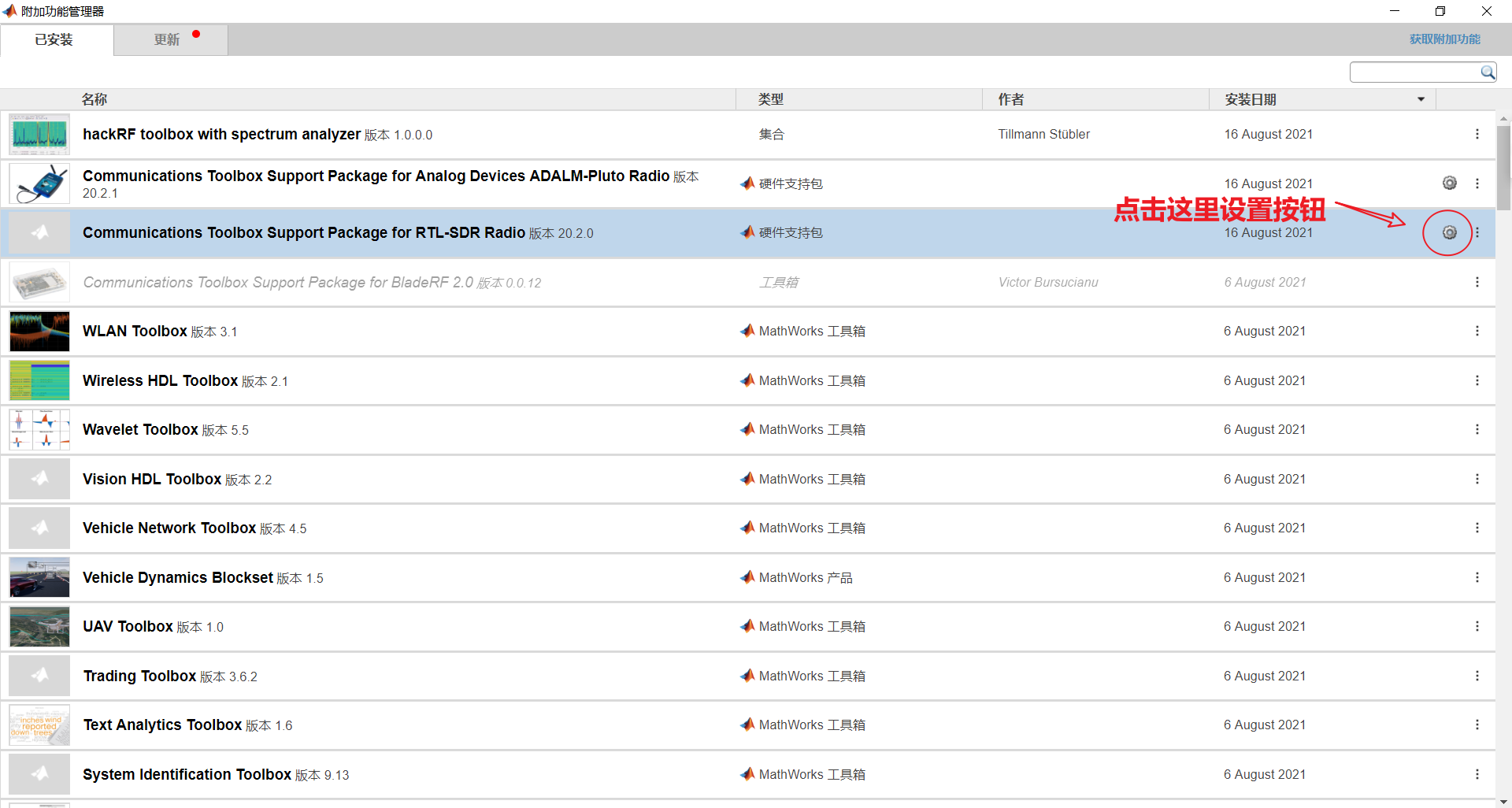Viewport: 1512px width, 808px height.
Task: Click MathWorks logo in WLAN Toolbox type cell
Action: [747, 331]
